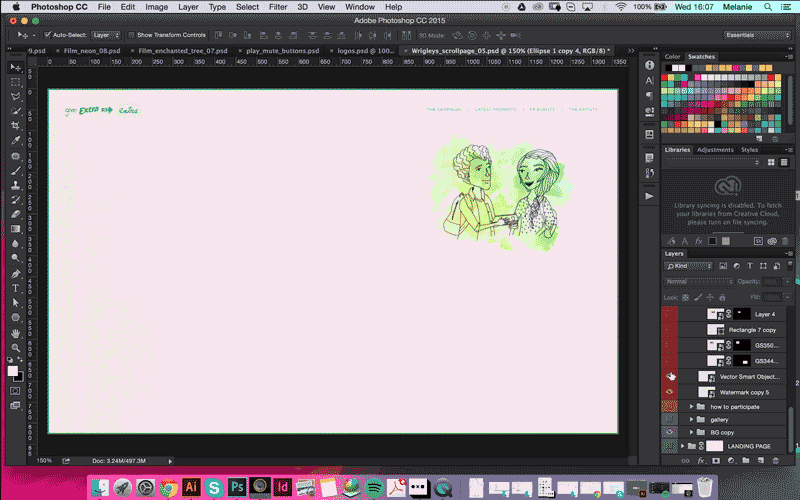
Task: Hide the Watermark copy 5 layer
Action: tap(669, 392)
